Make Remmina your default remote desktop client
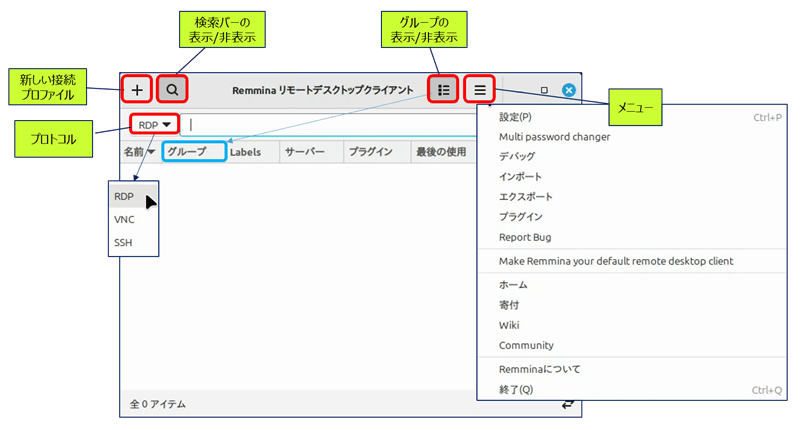 (x=632, y=261)
